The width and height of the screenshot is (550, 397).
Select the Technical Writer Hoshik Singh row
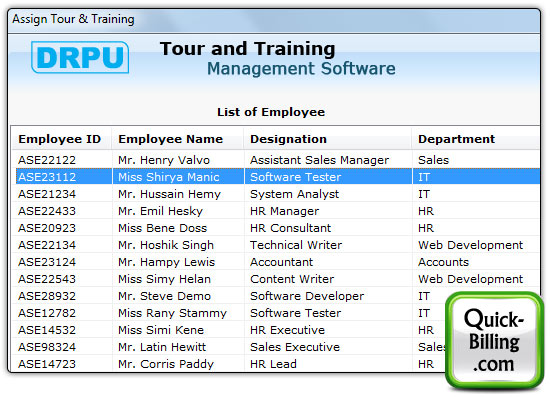[x=276, y=245]
